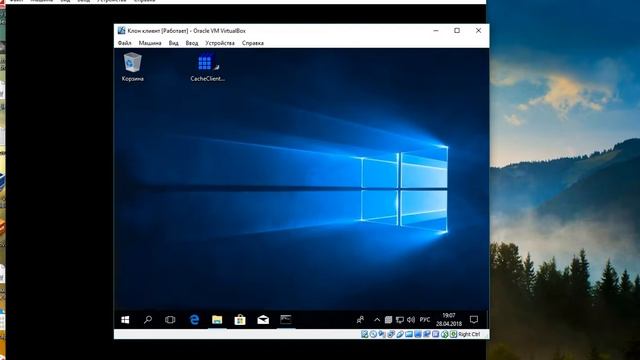Select the CacheClient desktop shortcut
The height and width of the screenshot is (360, 640).
pos(207,67)
